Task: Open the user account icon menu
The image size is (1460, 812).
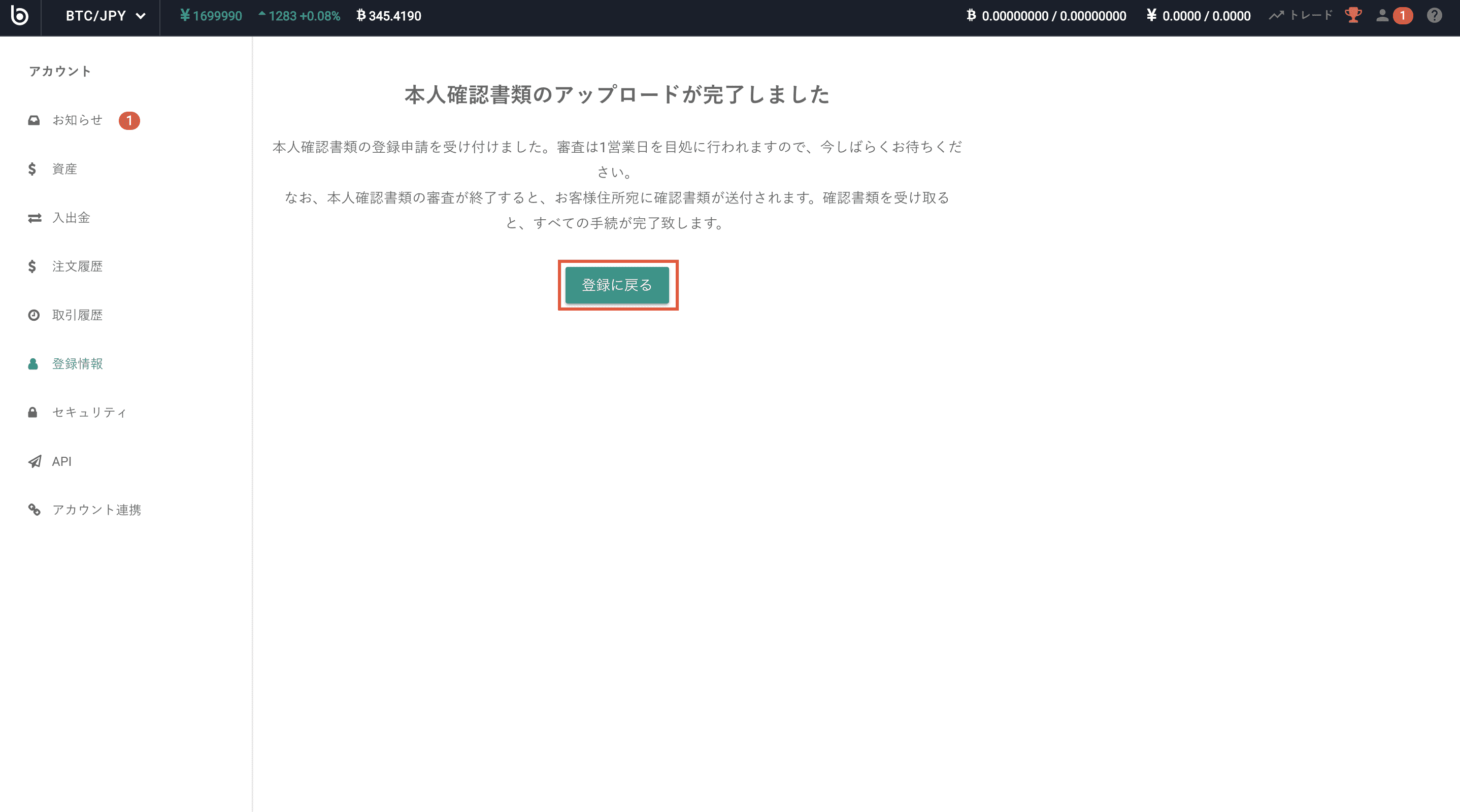Action: click(1382, 15)
